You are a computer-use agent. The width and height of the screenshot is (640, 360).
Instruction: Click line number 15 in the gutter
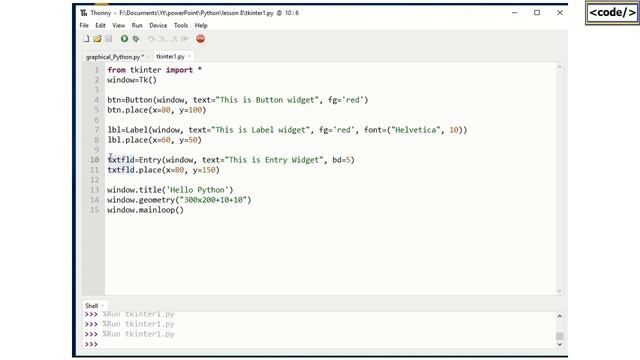pyautogui.click(x=95, y=210)
